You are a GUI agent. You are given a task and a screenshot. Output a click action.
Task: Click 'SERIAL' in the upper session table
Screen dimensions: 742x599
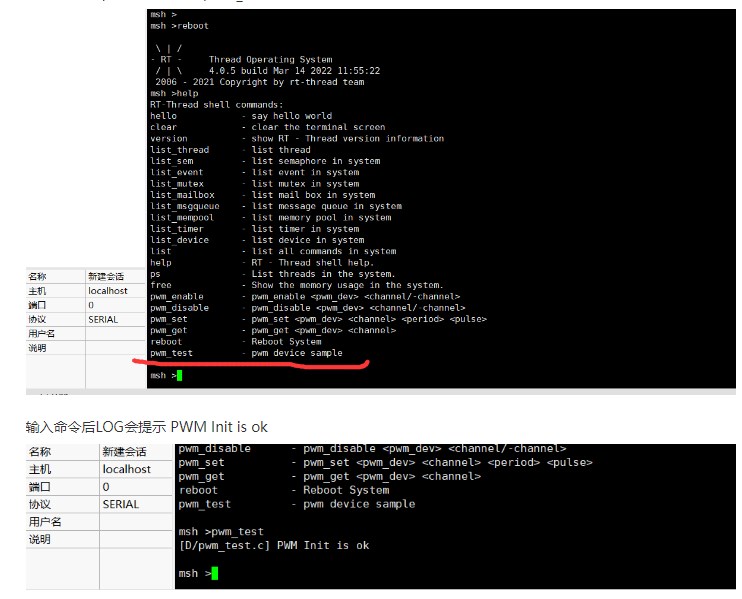tap(103, 320)
